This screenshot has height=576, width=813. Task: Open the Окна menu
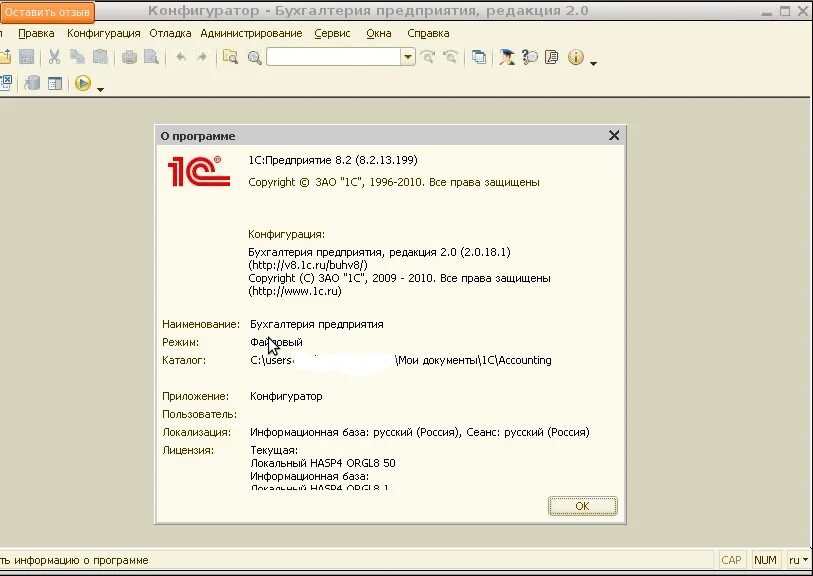coord(379,33)
